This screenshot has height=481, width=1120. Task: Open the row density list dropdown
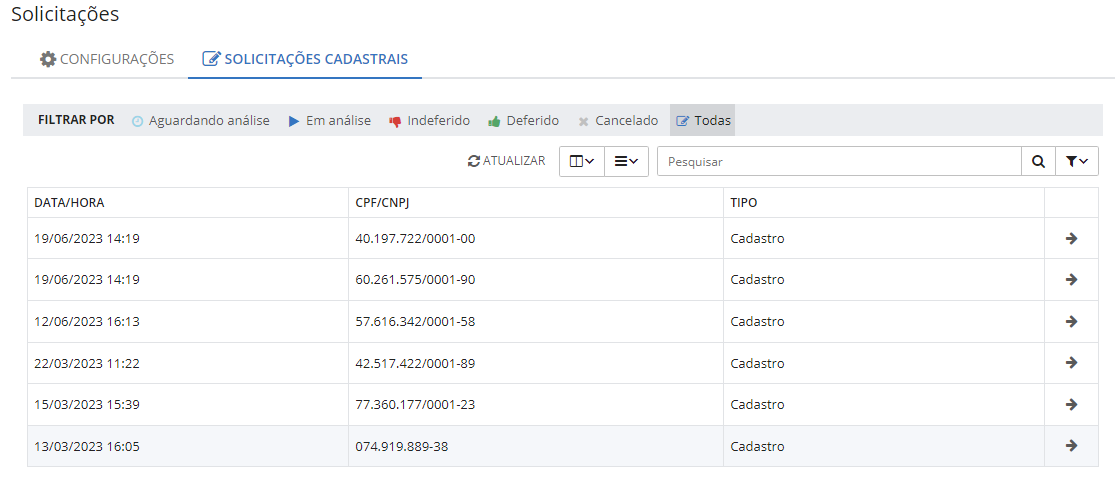click(x=626, y=162)
